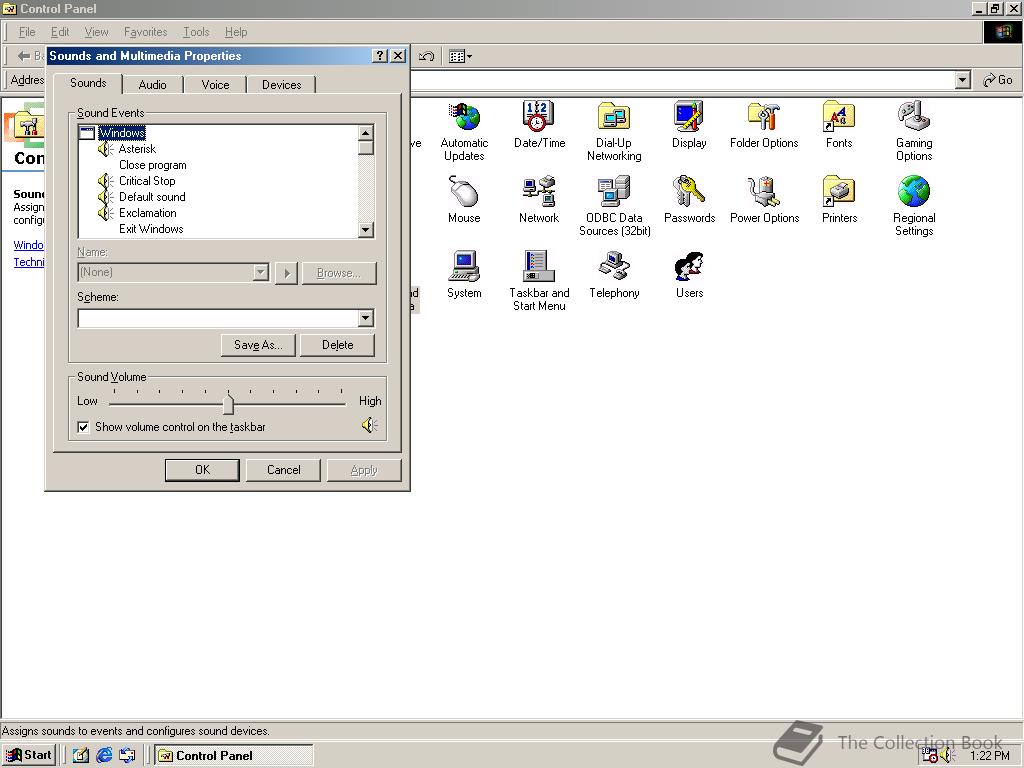Click the Start button

click(29, 756)
